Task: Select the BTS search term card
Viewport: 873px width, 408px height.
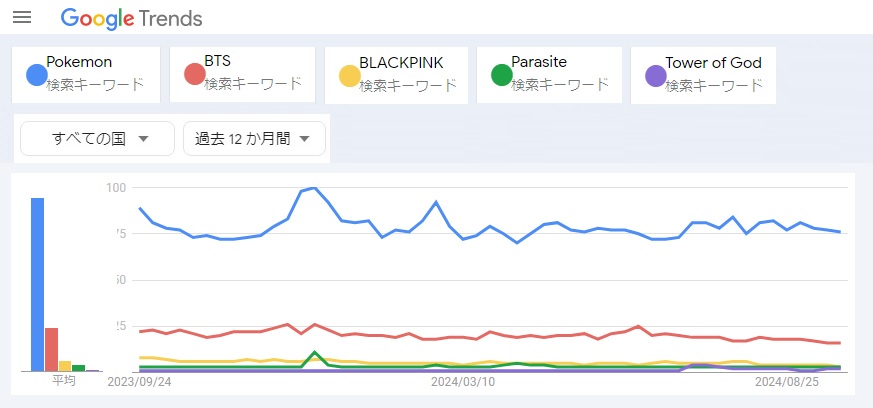Action: (x=250, y=74)
